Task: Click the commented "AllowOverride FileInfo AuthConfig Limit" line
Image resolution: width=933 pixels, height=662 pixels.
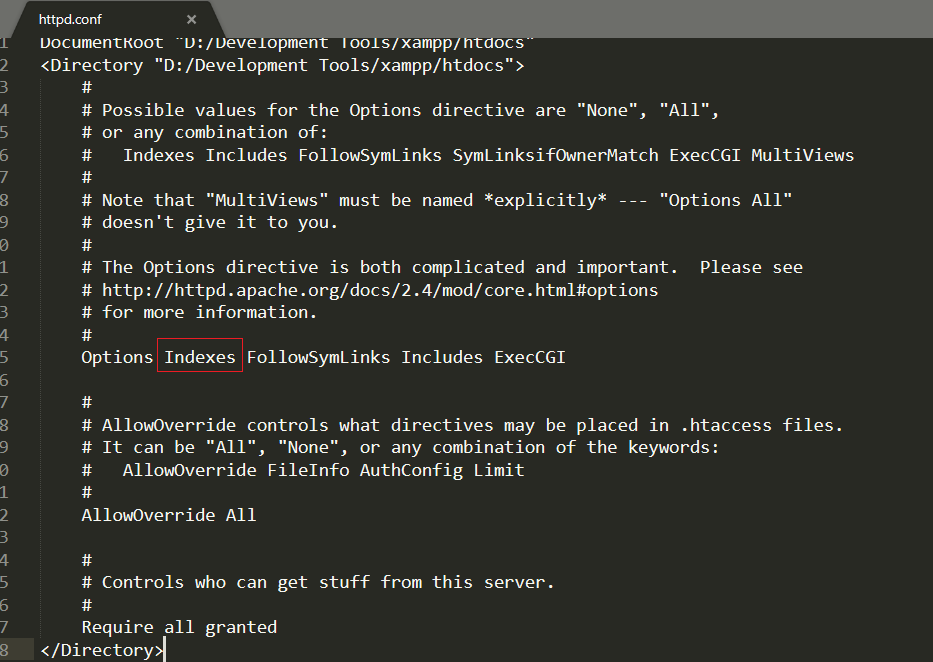Action: (323, 470)
